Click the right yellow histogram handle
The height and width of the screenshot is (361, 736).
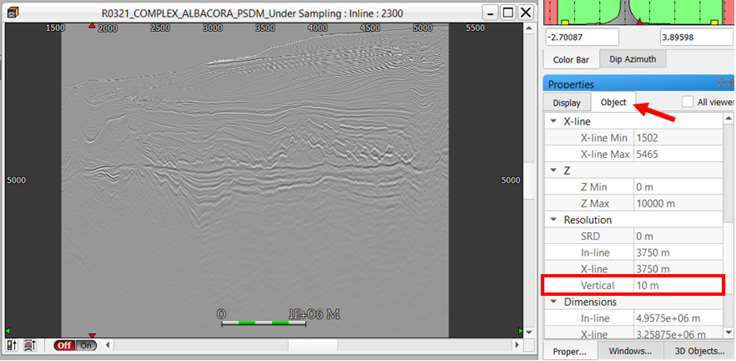[x=714, y=22]
